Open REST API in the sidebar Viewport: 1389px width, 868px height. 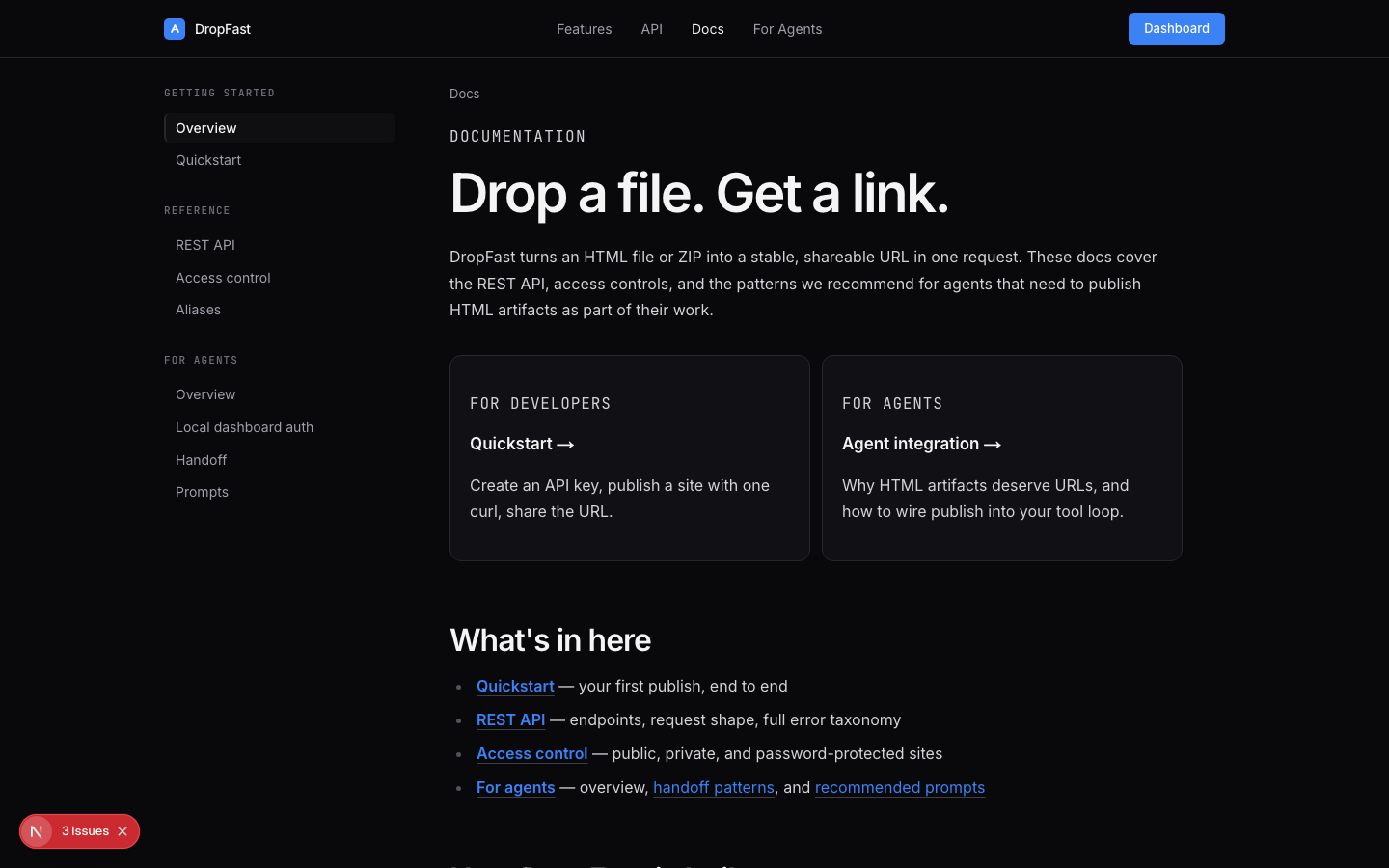point(280,245)
